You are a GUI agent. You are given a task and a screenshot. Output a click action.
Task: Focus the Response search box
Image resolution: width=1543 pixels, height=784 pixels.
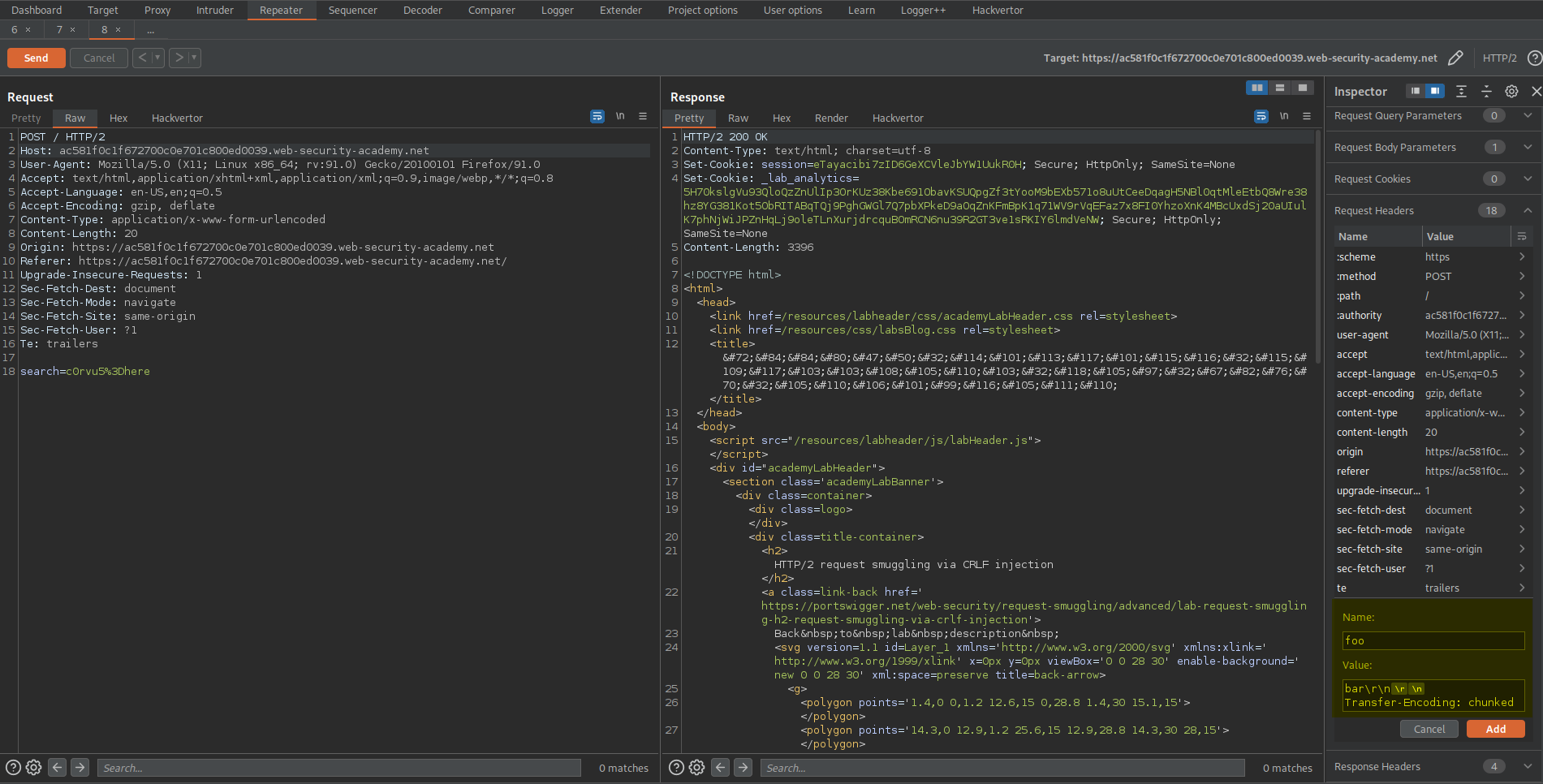(x=1002, y=768)
